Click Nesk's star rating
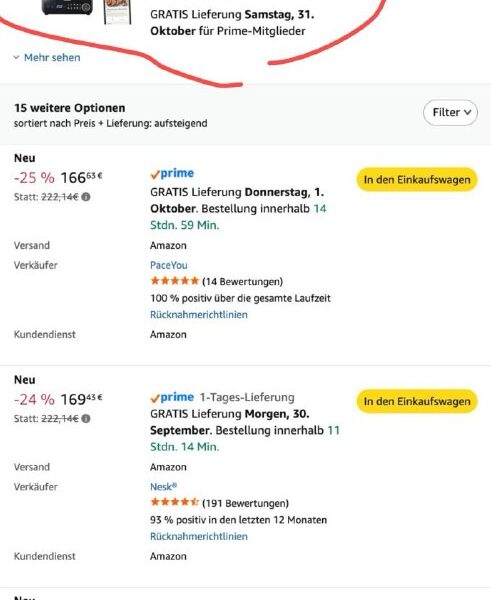Image resolution: width=491 pixels, height=600 pixels. point(175,502)
